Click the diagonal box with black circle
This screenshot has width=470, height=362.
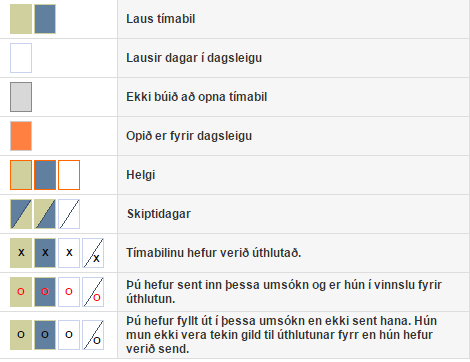pos(93,335)
